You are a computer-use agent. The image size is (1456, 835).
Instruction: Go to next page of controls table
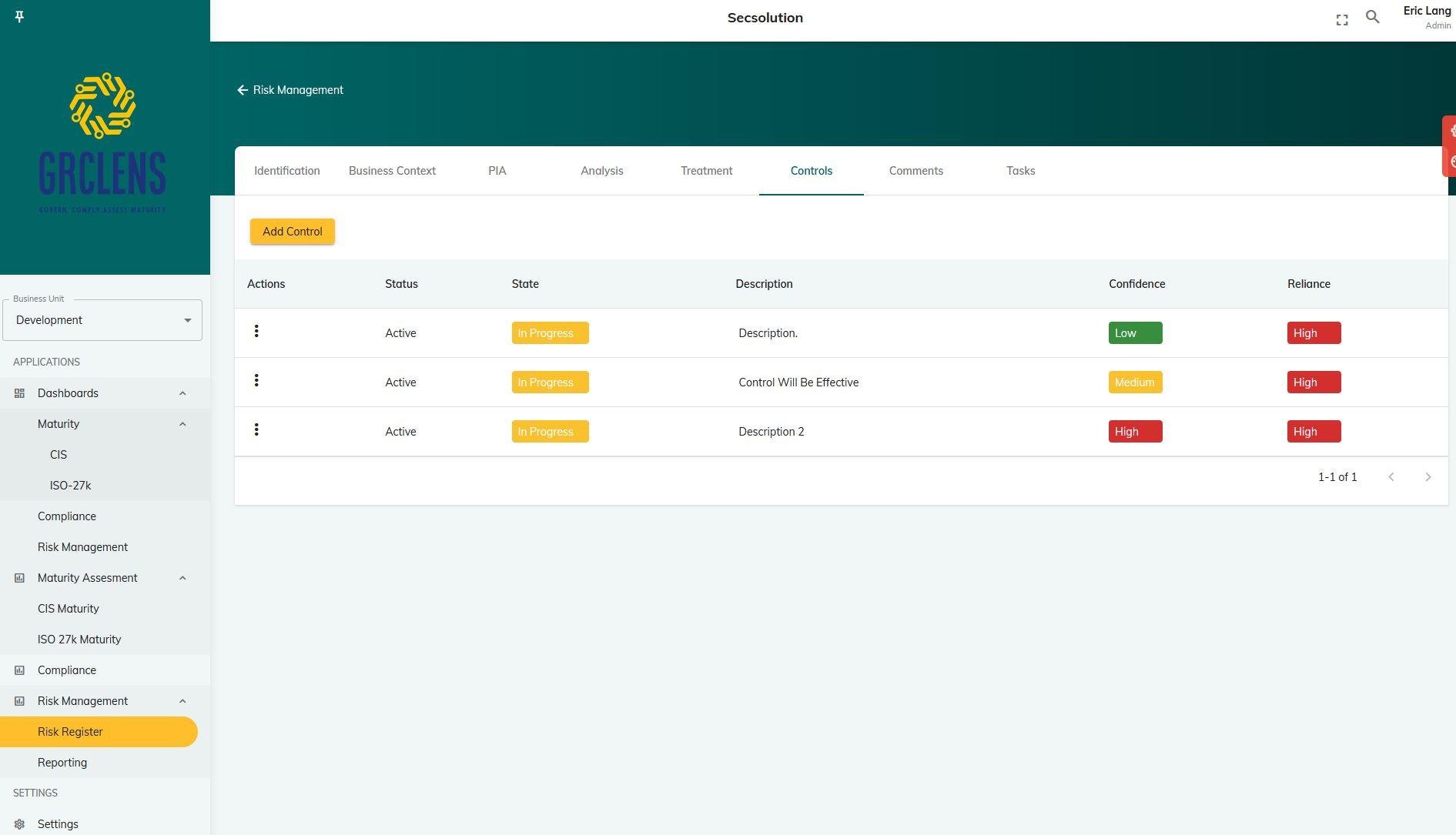pyautogui.click(x=1428, y=477)
